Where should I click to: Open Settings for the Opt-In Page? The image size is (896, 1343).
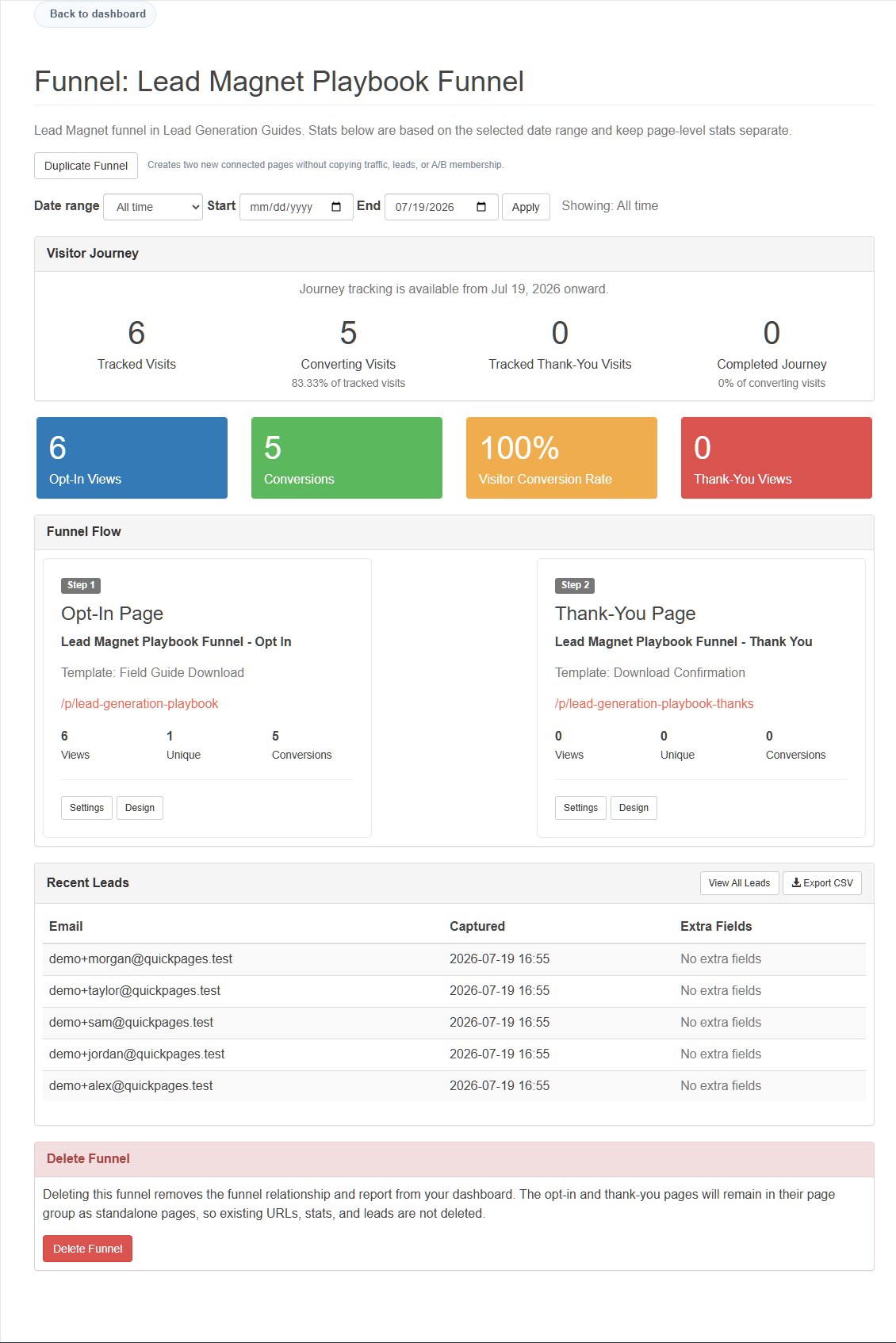(x=86, y=808)
